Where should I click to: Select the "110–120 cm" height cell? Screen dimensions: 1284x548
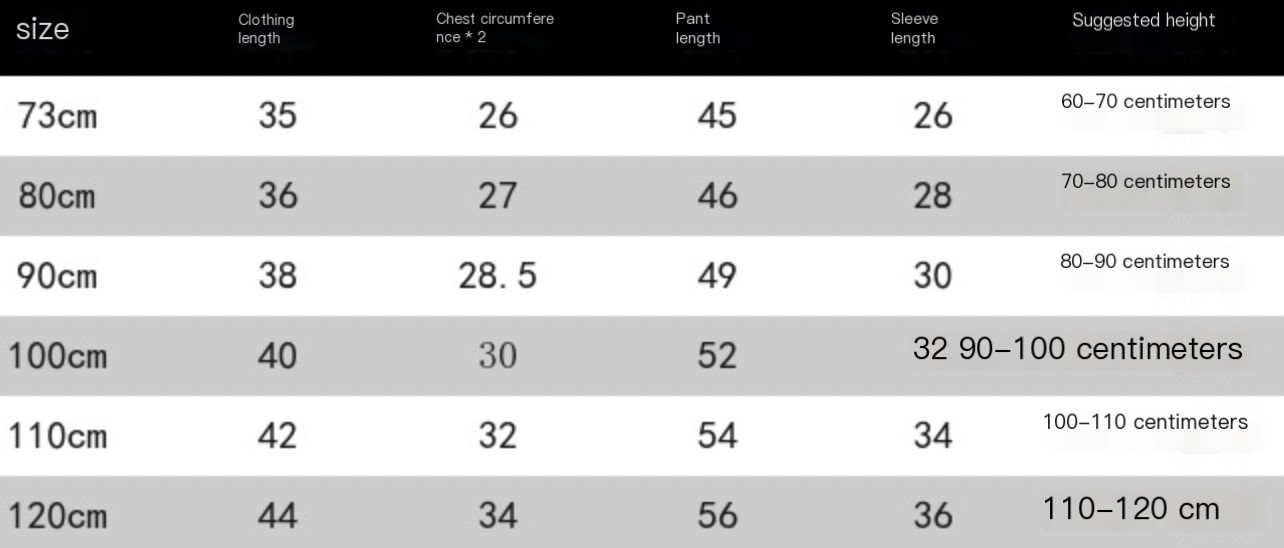(x=1131, y=508)
